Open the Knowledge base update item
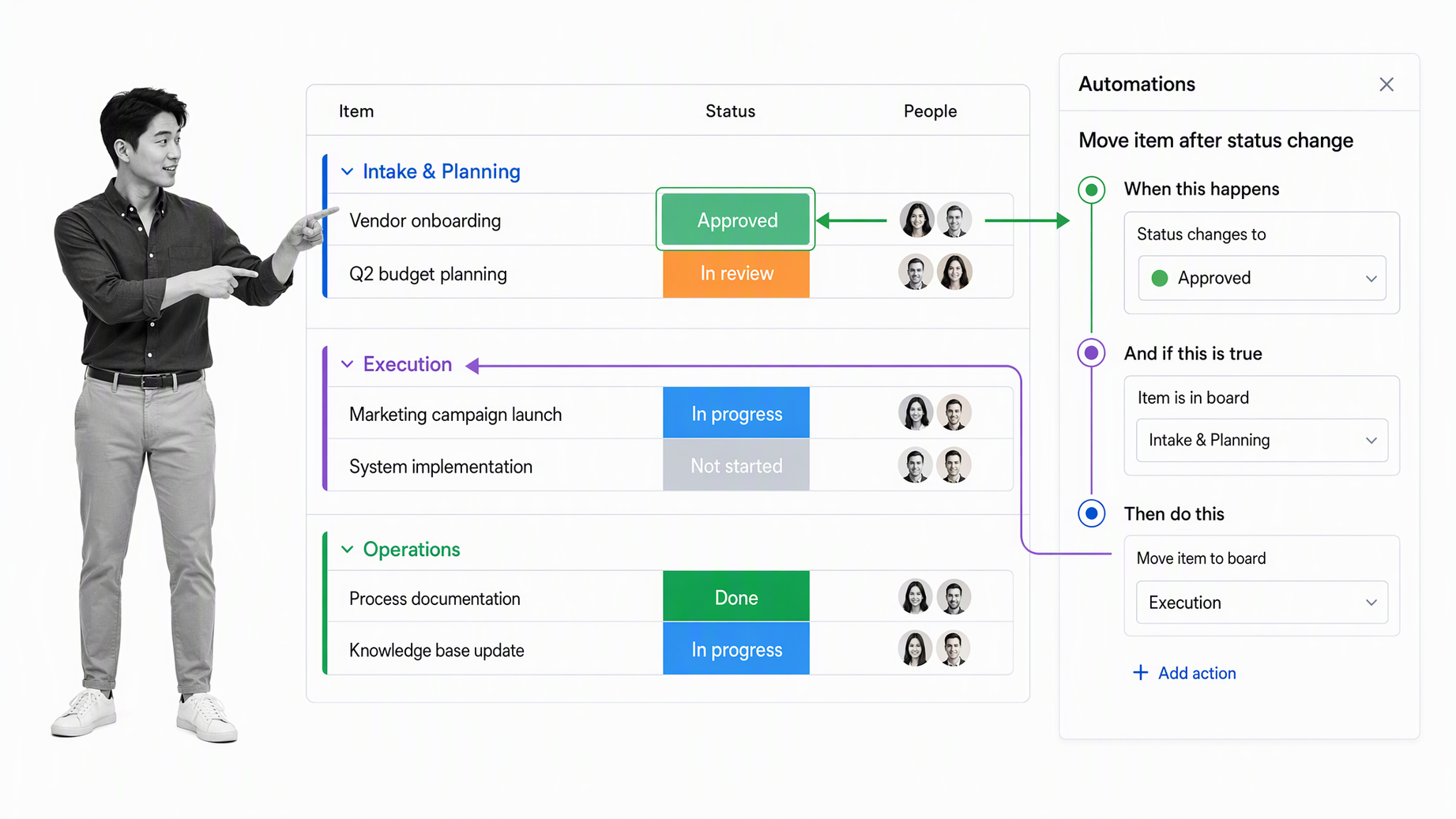Viewport: 1456px width, 819px height. click(436, 651)
